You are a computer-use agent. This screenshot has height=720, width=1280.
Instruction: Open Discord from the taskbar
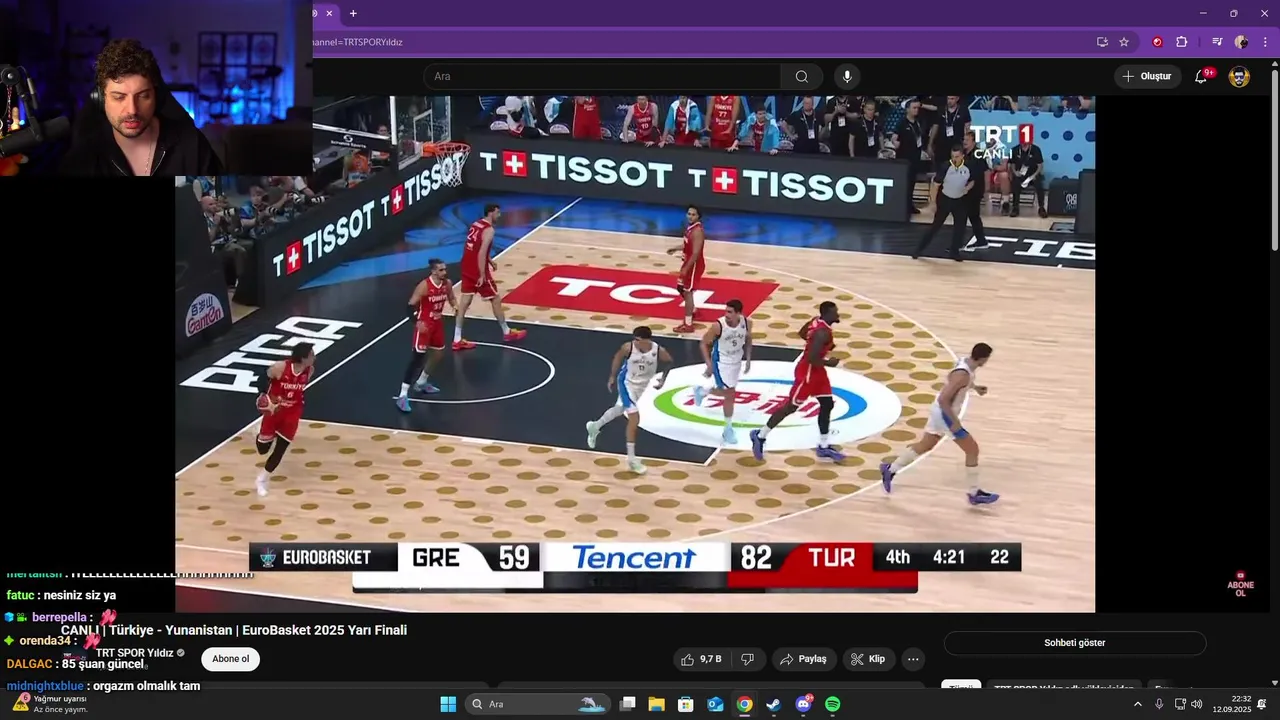(803, 704)
